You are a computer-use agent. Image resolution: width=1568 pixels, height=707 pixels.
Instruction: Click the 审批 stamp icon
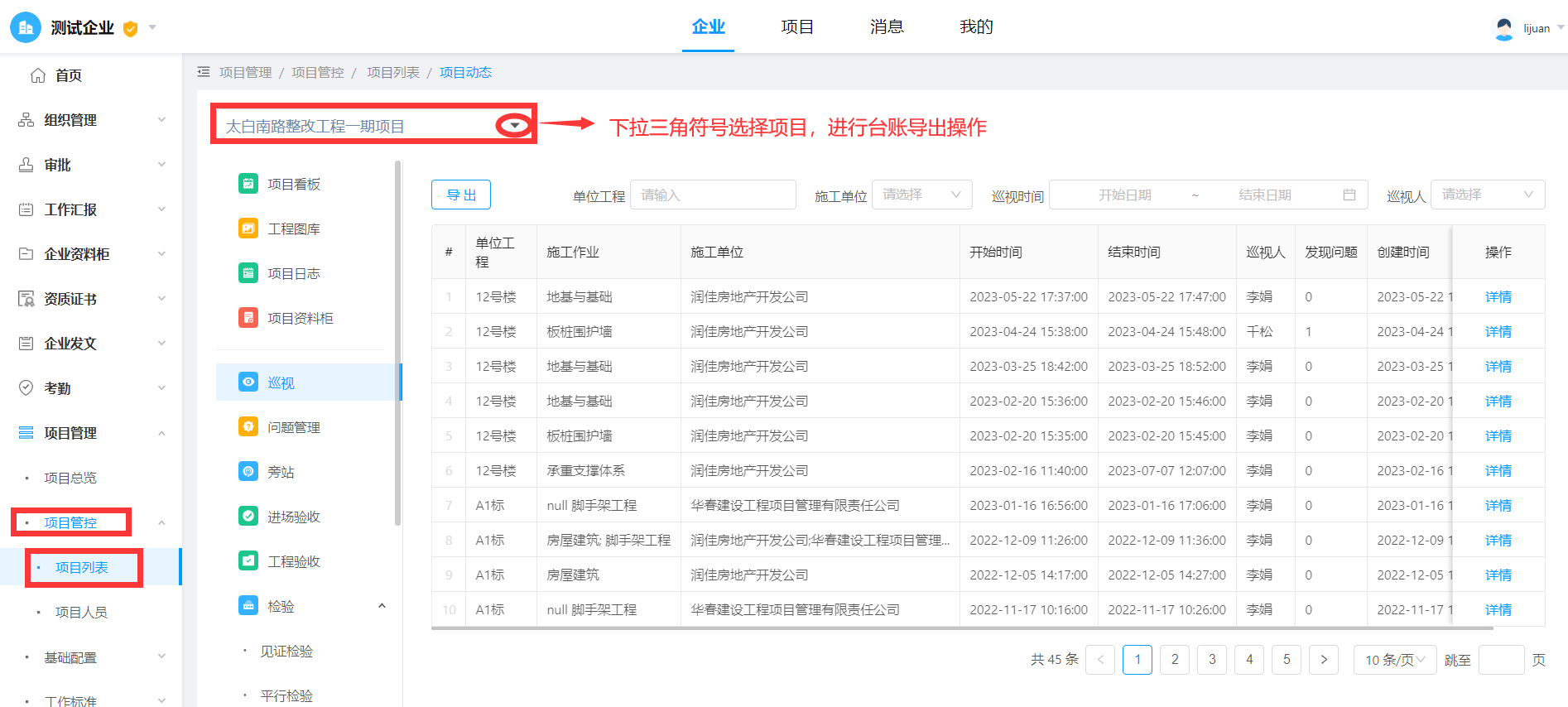pos(26,165)
